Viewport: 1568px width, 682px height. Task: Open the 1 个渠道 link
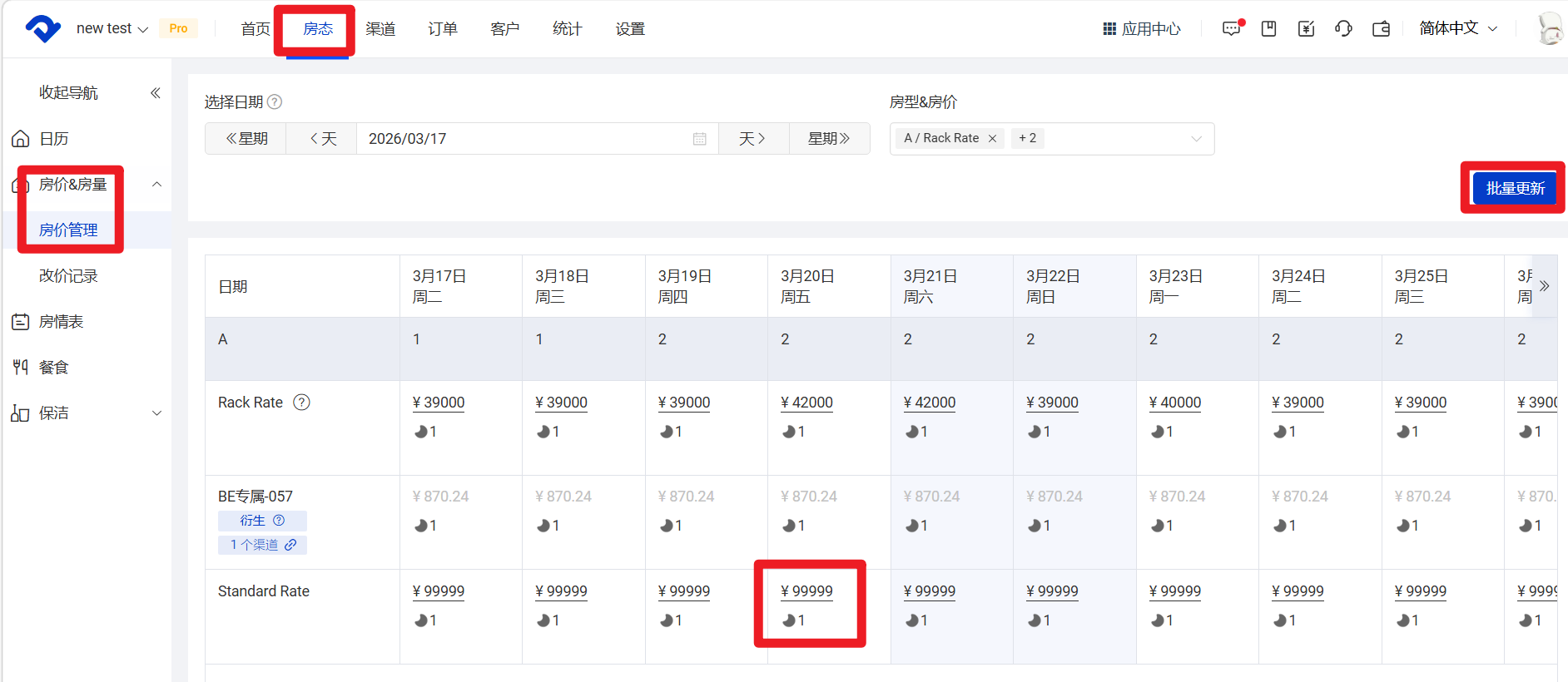[262, 545]
